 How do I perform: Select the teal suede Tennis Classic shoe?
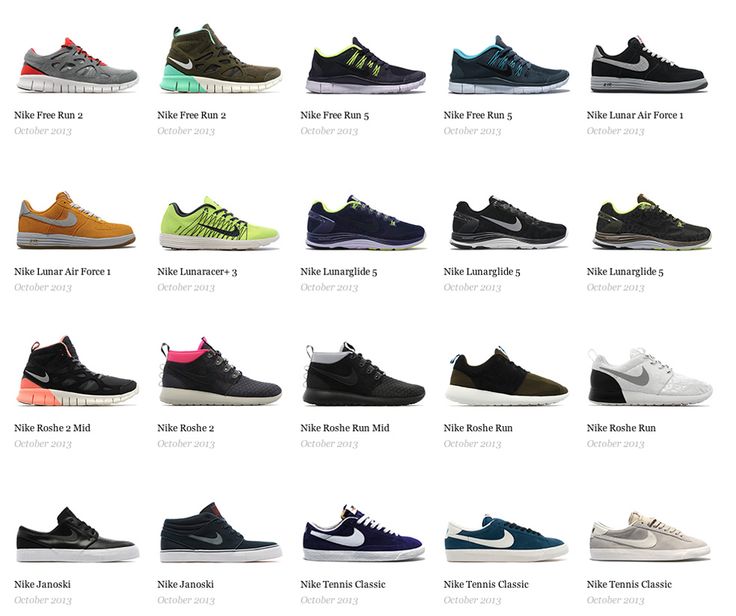pos(506,538)
